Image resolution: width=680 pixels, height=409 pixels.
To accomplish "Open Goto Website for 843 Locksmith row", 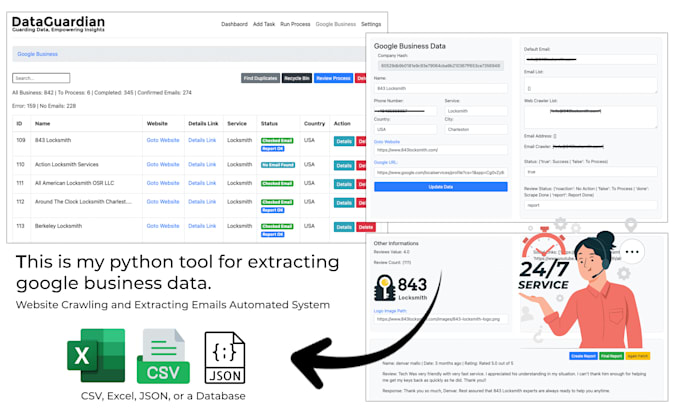I will click(163, 140).
